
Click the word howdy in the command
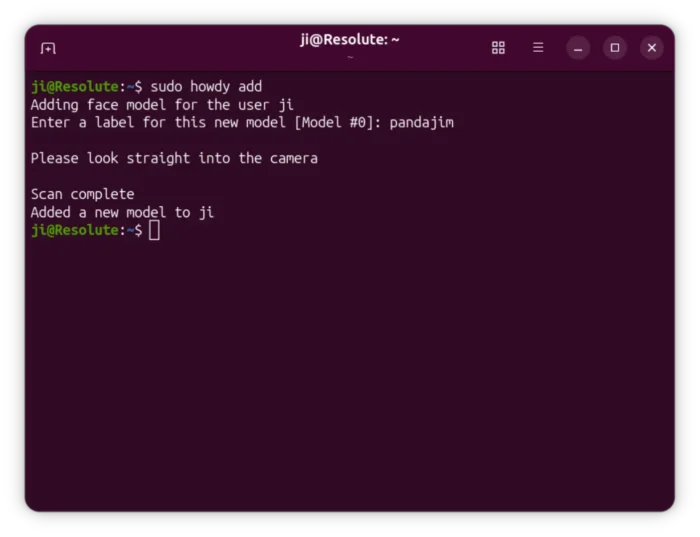pos(210,87)
